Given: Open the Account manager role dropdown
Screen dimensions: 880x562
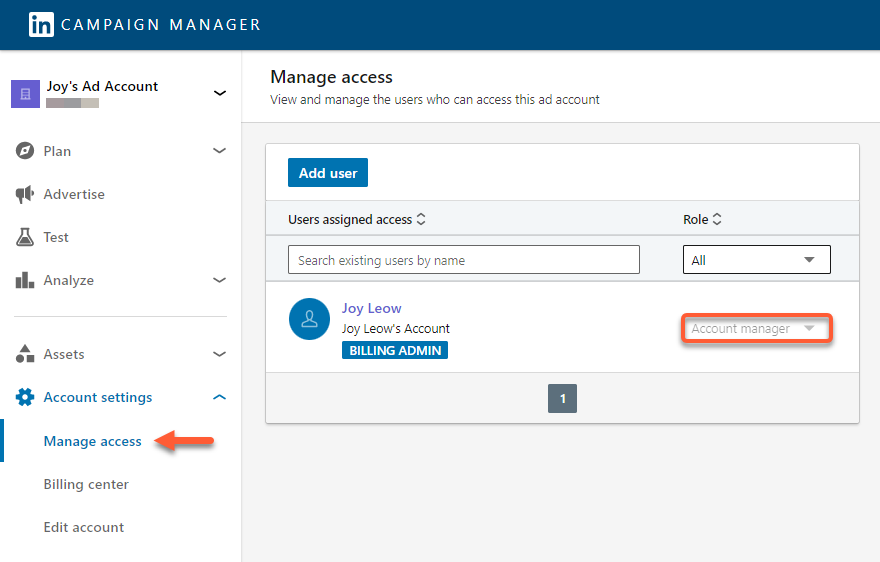Looking at the screenshot, I should click(756, 329).
